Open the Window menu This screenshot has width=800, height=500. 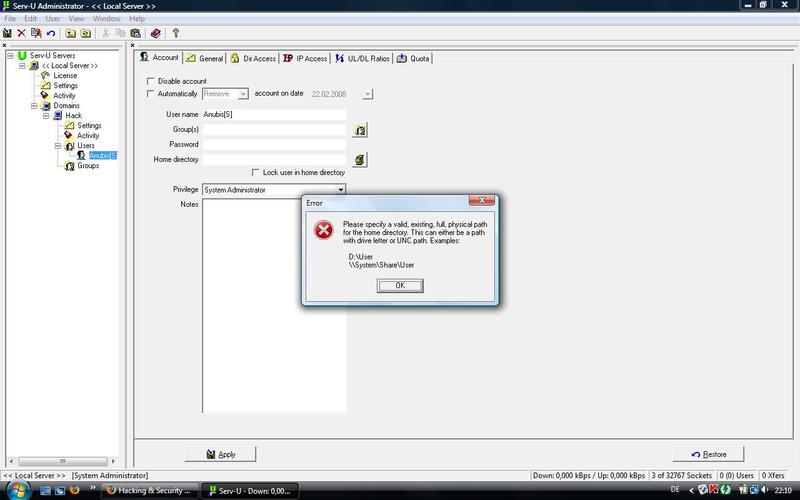pyautogui.click(x=107, y=18)
